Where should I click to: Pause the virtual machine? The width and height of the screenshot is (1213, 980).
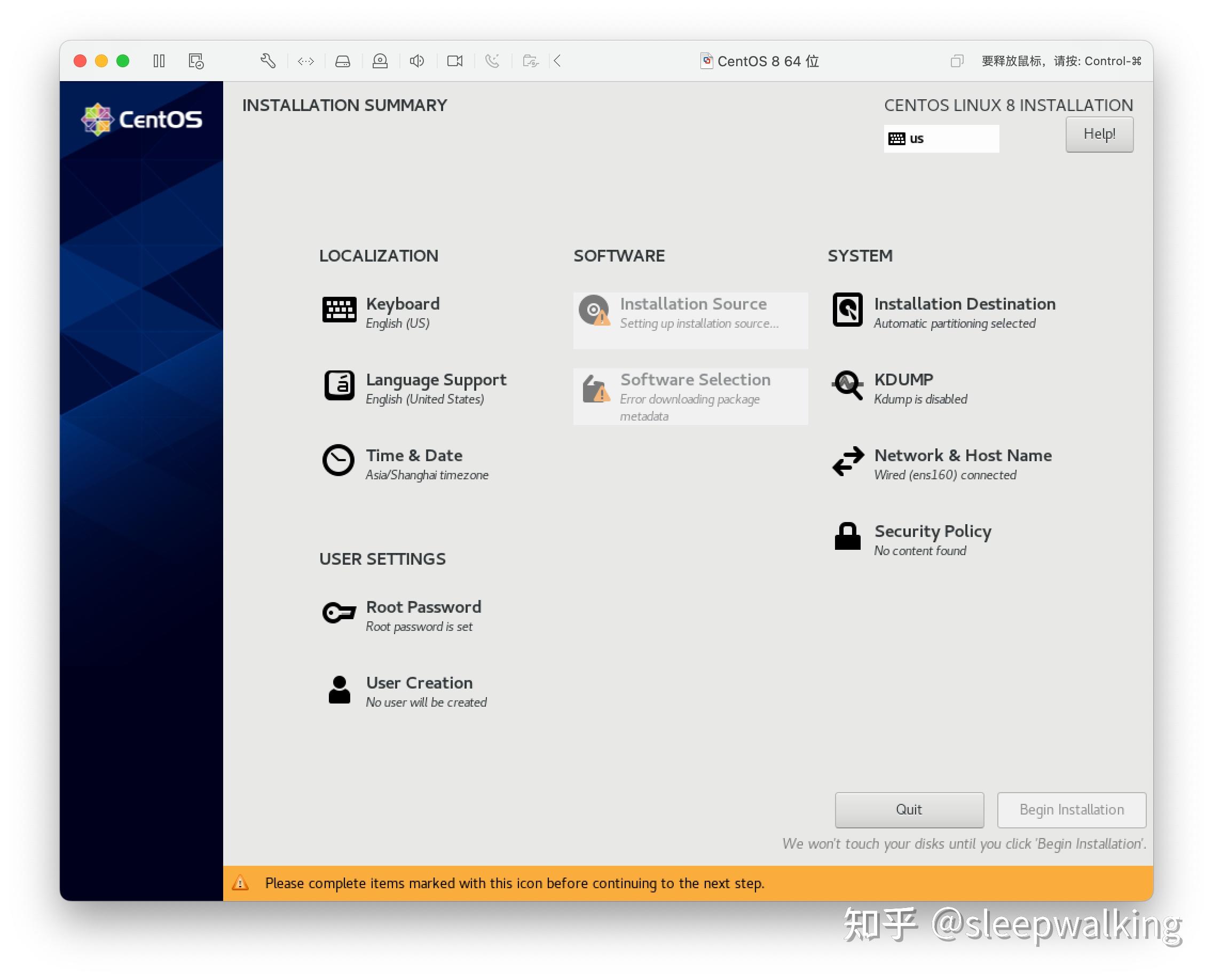pyautogui.click(x=159, y=61)
